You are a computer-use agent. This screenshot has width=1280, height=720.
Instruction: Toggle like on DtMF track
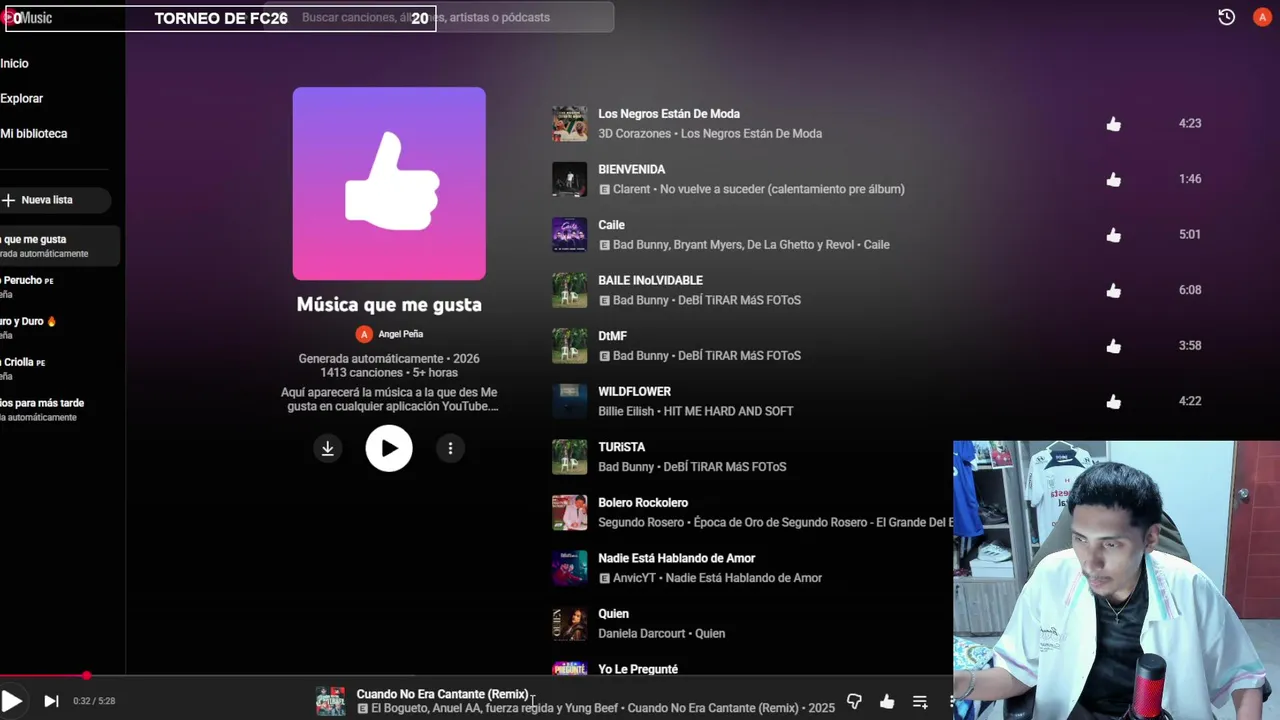[x=1113, y=346]
